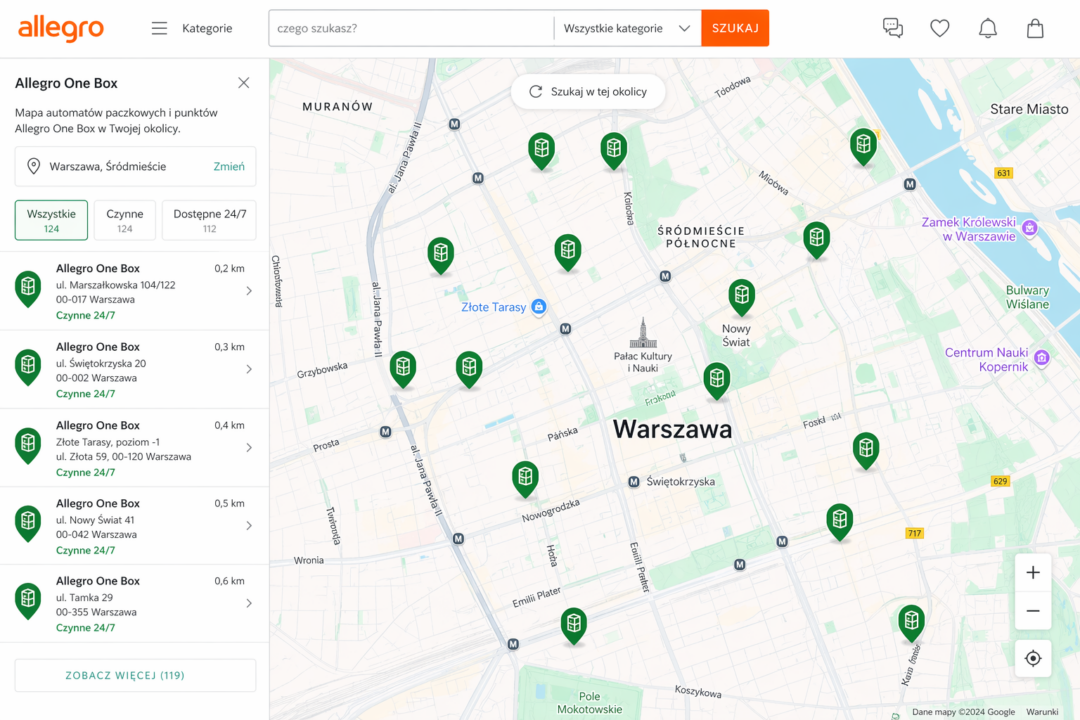This screenshot has height=720, width=1080.
Task: Select the box pin above Grzybowska street label
Action: (402, 369)
